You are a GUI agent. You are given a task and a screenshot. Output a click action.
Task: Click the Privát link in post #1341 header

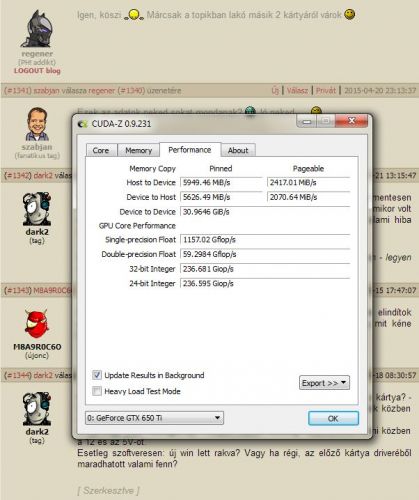coord(326,90)
